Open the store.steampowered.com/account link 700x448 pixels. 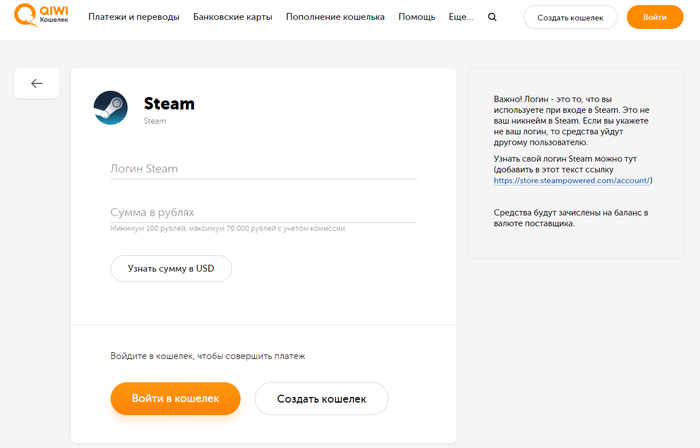point(571,180)
